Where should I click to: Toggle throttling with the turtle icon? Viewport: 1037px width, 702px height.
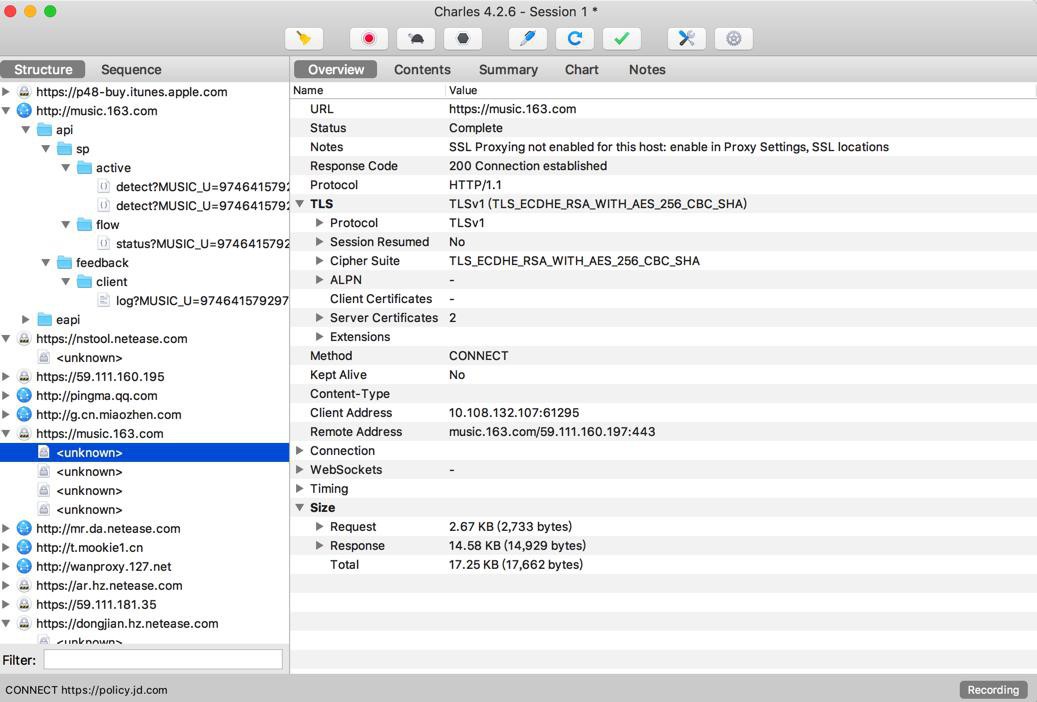coord(415,38)
